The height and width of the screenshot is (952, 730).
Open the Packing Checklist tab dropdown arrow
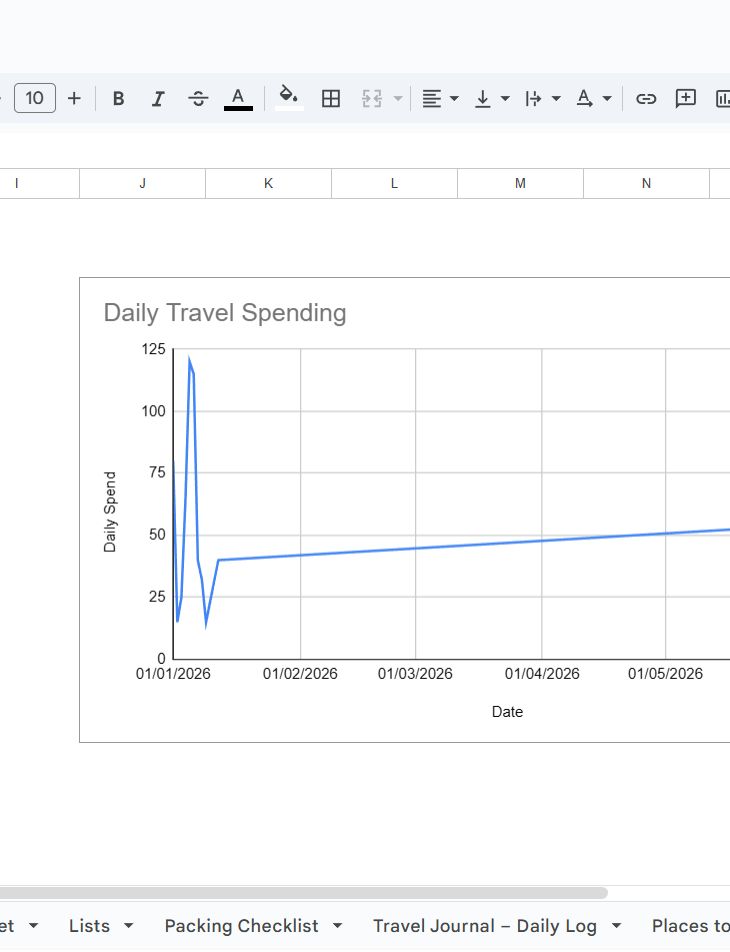click(x=337, y=926)
